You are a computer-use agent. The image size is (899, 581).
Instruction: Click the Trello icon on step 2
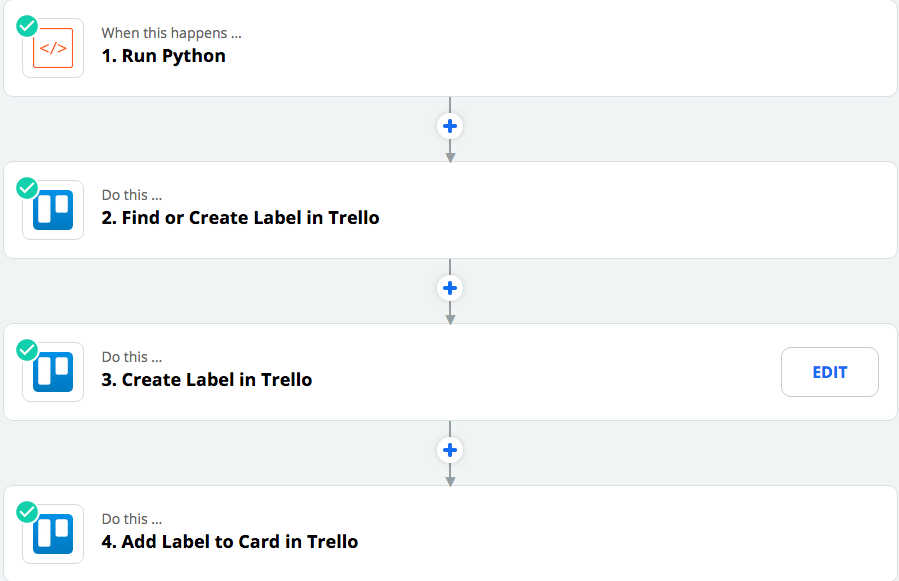pos(53,210)
